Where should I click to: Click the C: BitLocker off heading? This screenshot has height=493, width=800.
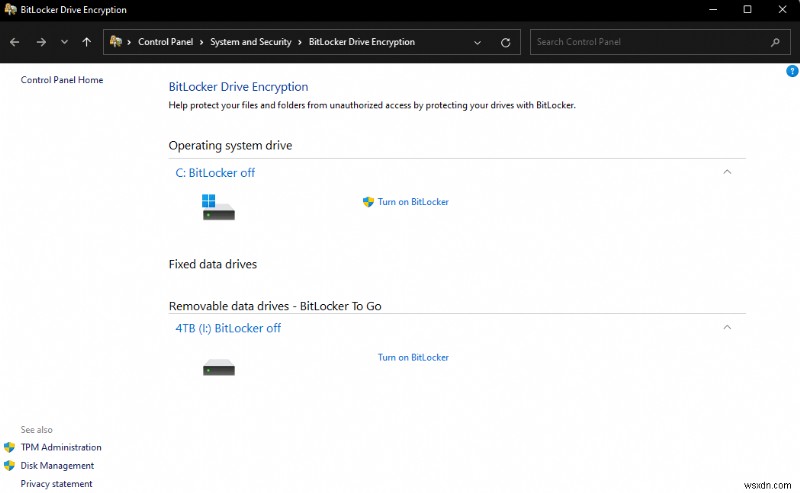pos(215,173)
